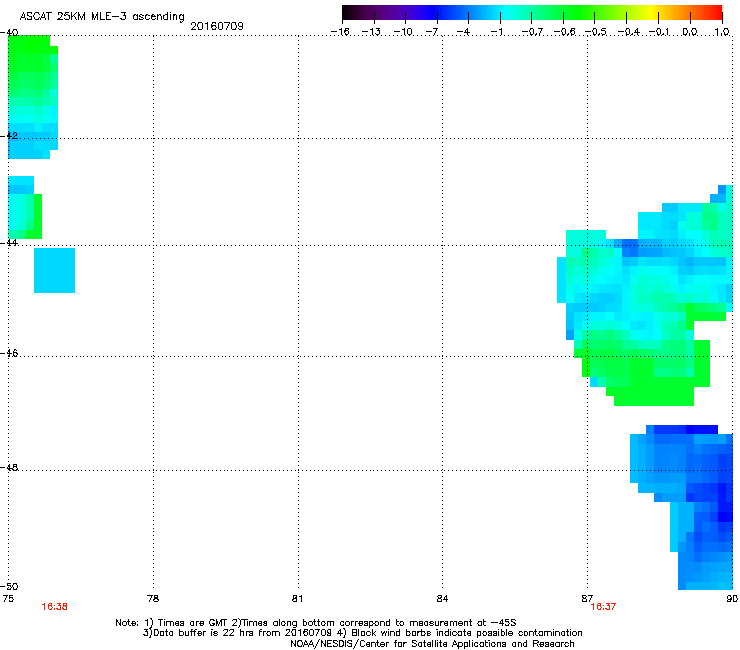Image resolution: width=740 pixels, height=650 pixels.
Task: Click the -10 color scale label
Action: click(x=403, y=32)
